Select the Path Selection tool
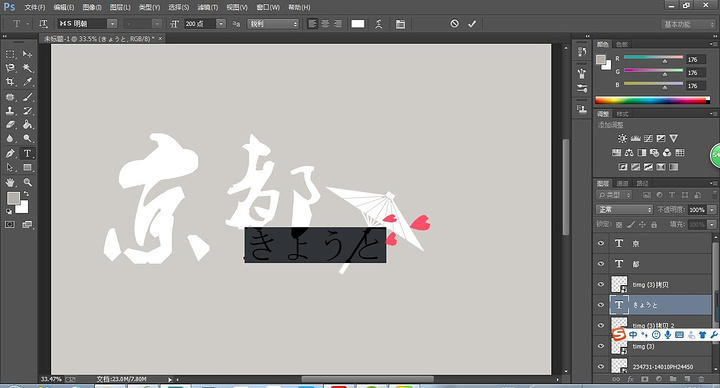 tap(10, 167)
